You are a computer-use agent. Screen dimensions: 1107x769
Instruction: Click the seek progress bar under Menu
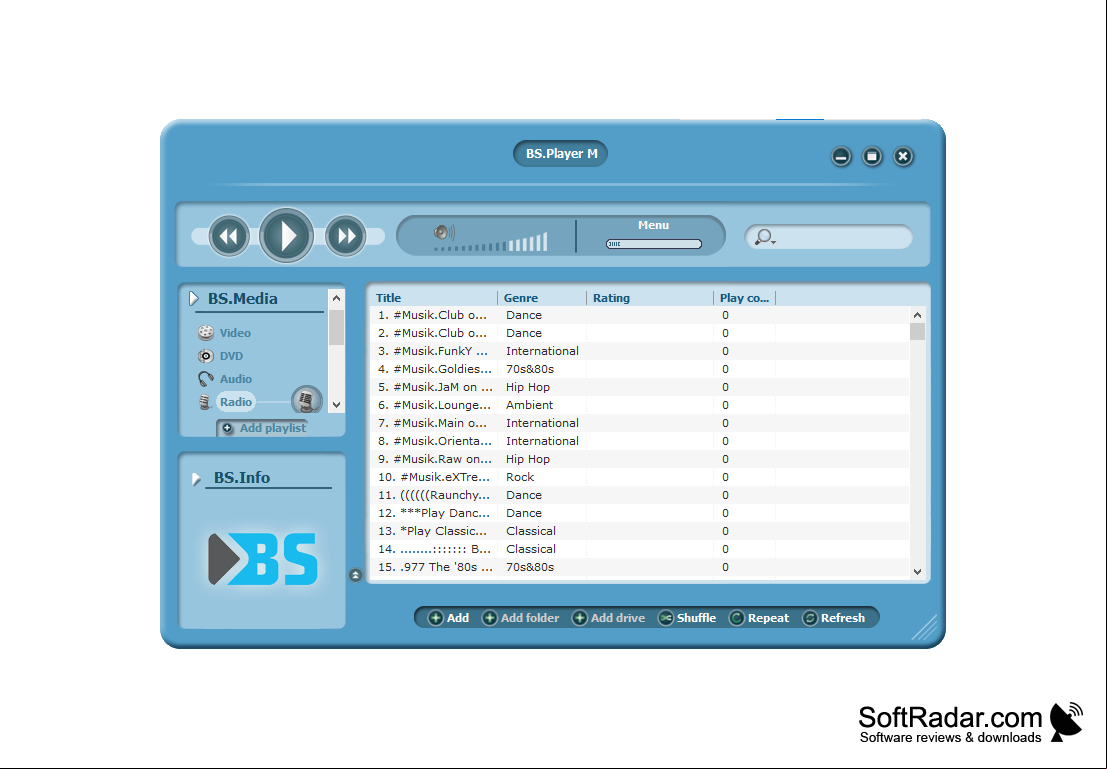coord(654,244)
